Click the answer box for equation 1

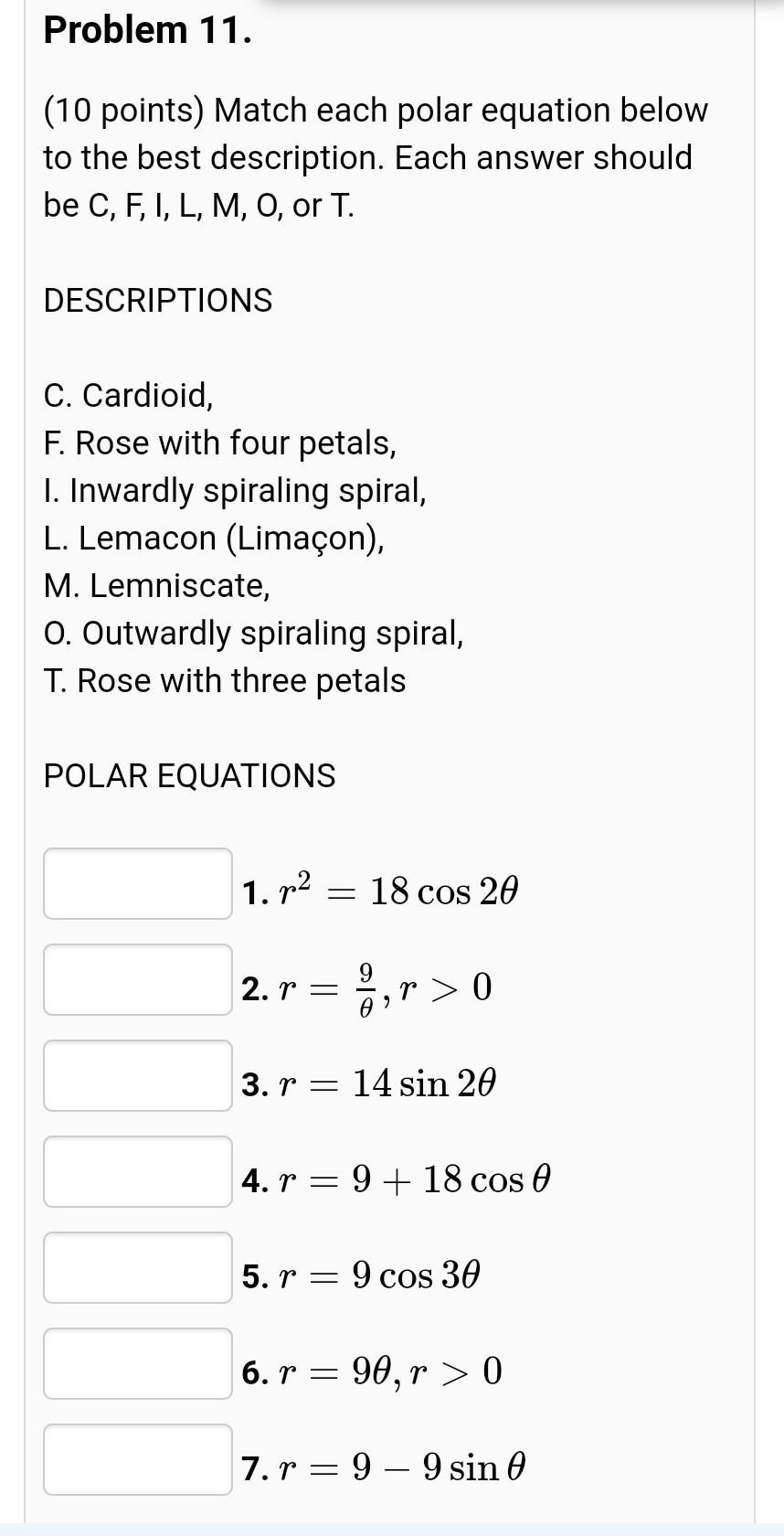(x=138, y=884)
